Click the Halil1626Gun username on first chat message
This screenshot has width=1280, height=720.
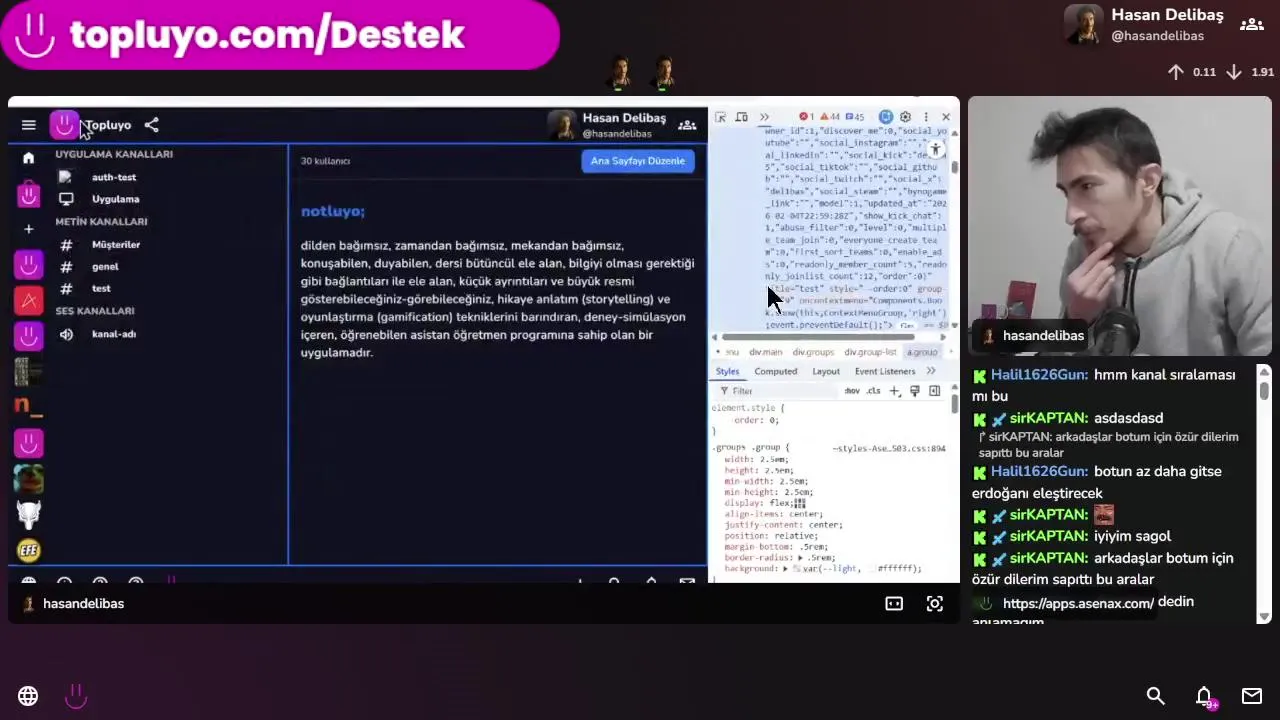[1039, 375]
